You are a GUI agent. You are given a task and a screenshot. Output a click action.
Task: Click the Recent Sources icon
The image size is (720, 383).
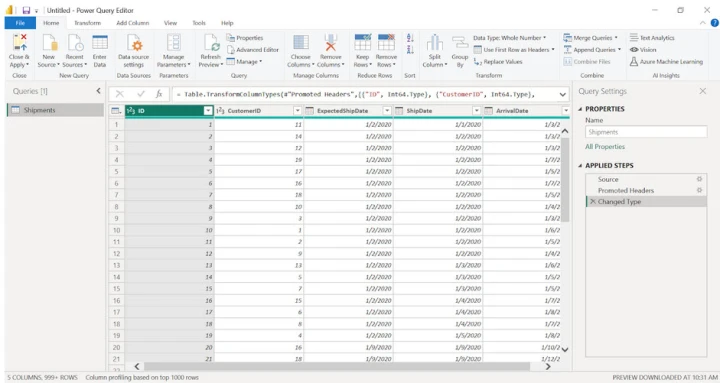click(x=75, y=42)
